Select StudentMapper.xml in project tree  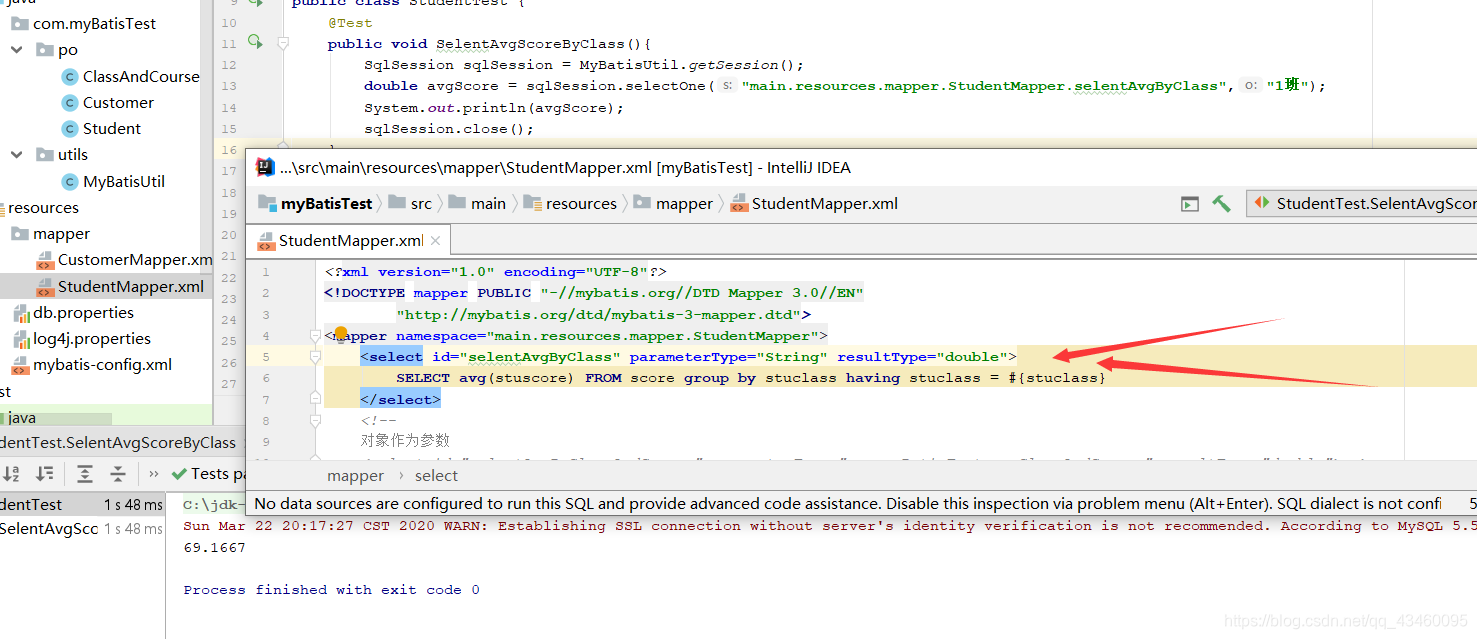click(131, 286)
